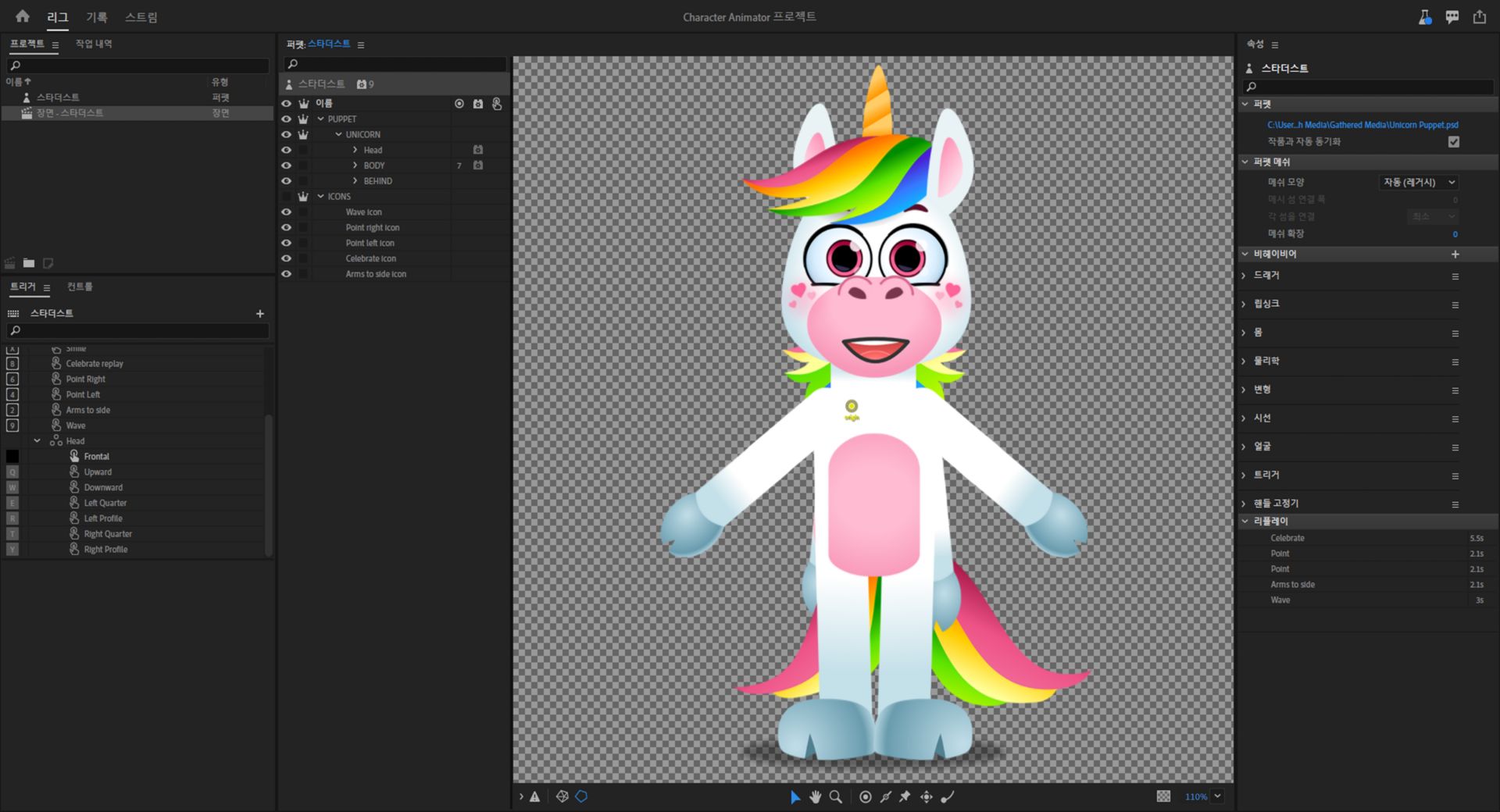Click the Home icon

[x=22, y=16]
